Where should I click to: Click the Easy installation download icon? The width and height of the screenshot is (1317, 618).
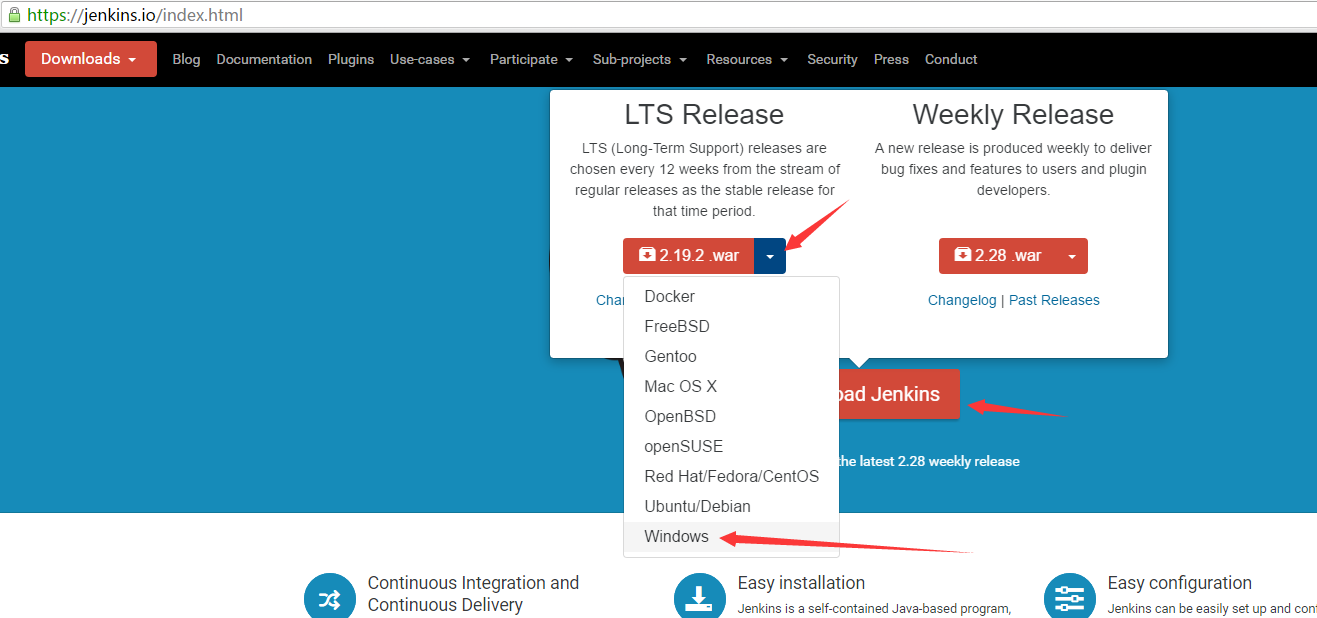700,598
